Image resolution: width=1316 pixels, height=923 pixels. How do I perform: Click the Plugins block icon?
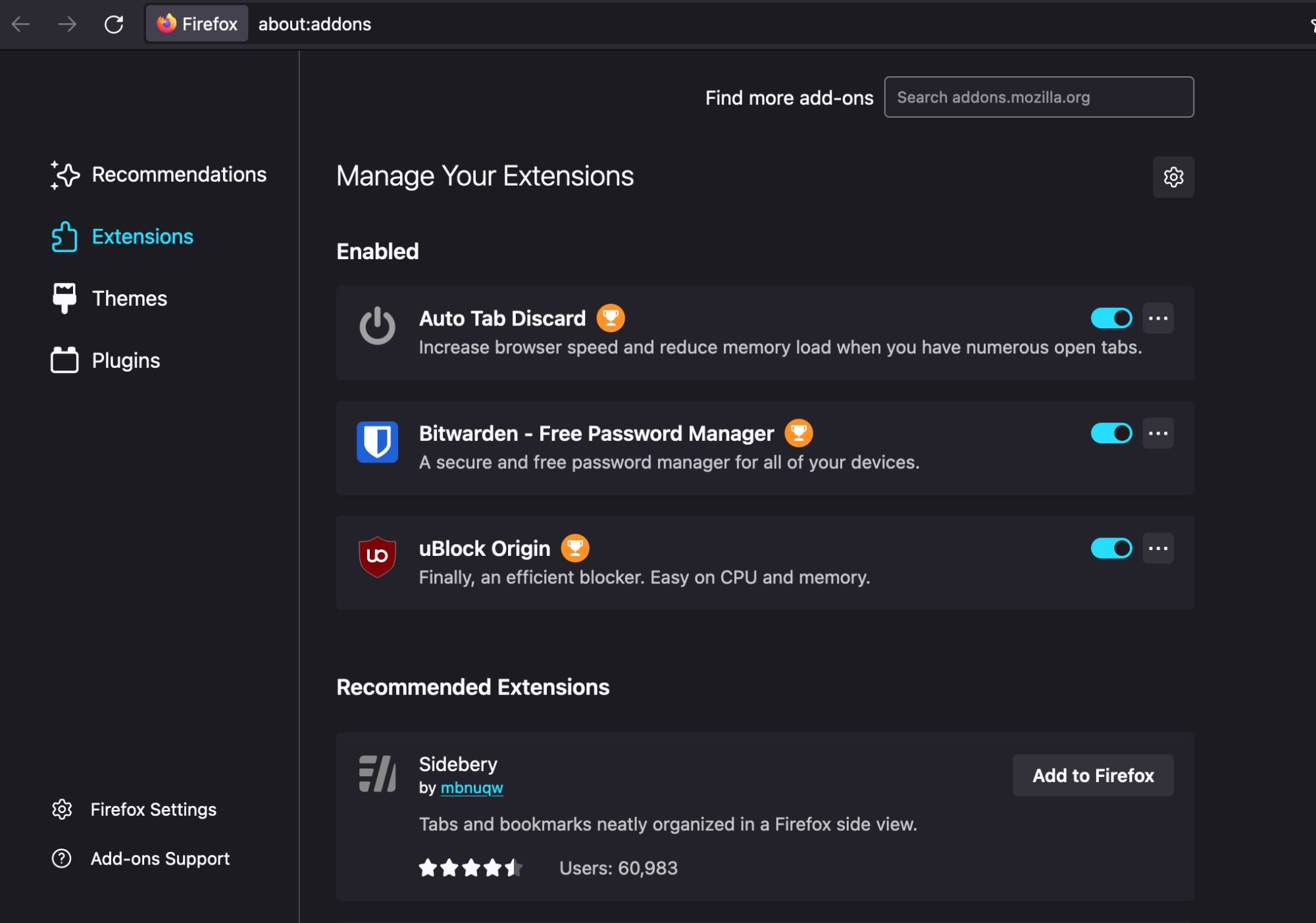tap(64, 361)
